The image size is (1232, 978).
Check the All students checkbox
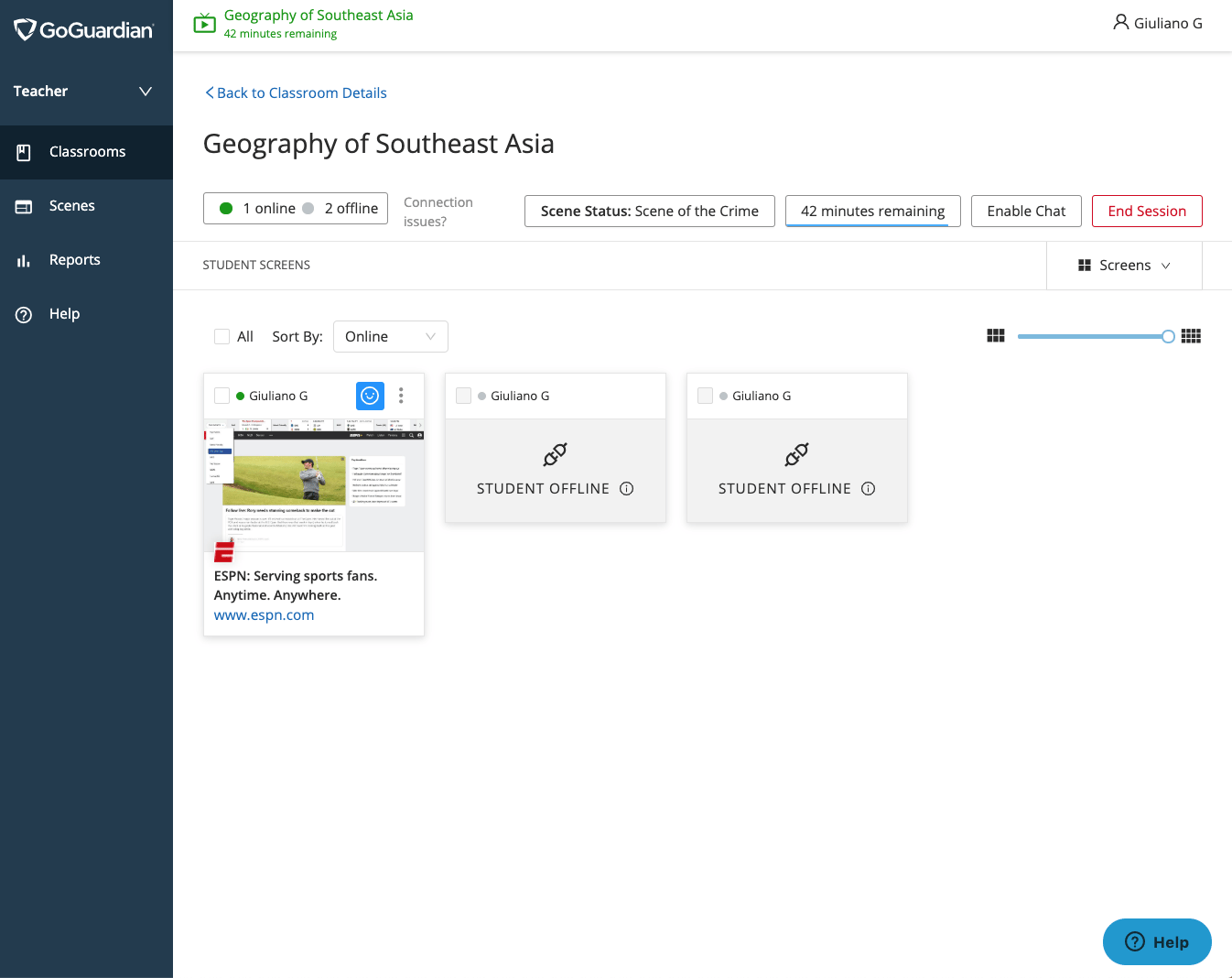tap(222, 336)
